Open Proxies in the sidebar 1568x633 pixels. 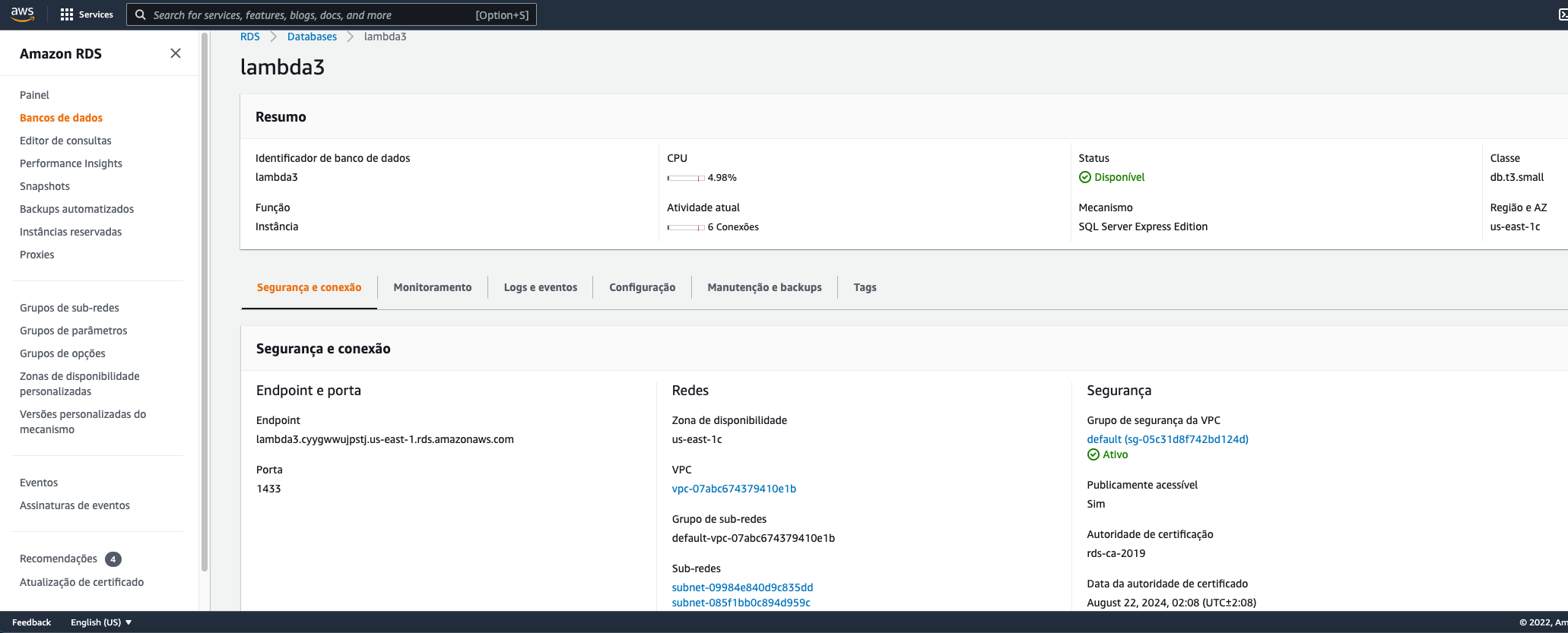(37, 255)
